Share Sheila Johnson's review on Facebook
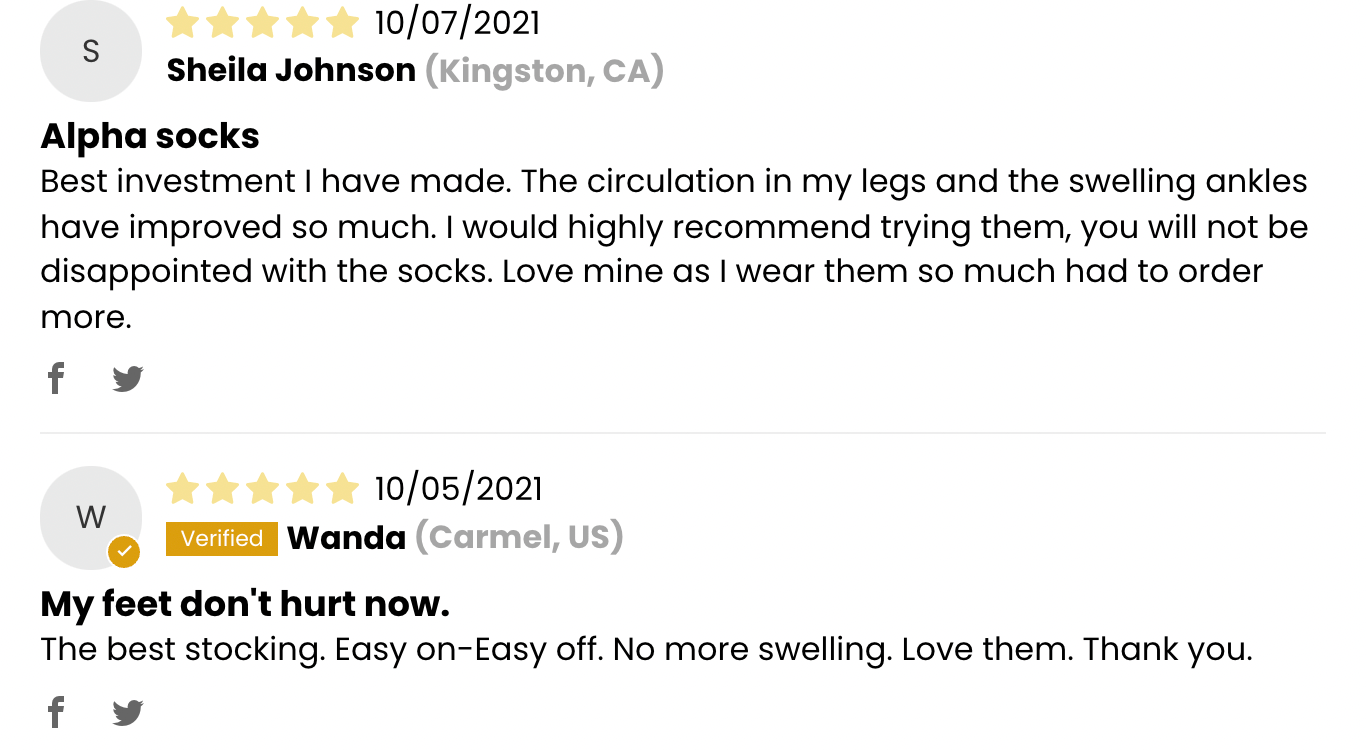This screenshot has height=750, width=1366. [56, 379]
